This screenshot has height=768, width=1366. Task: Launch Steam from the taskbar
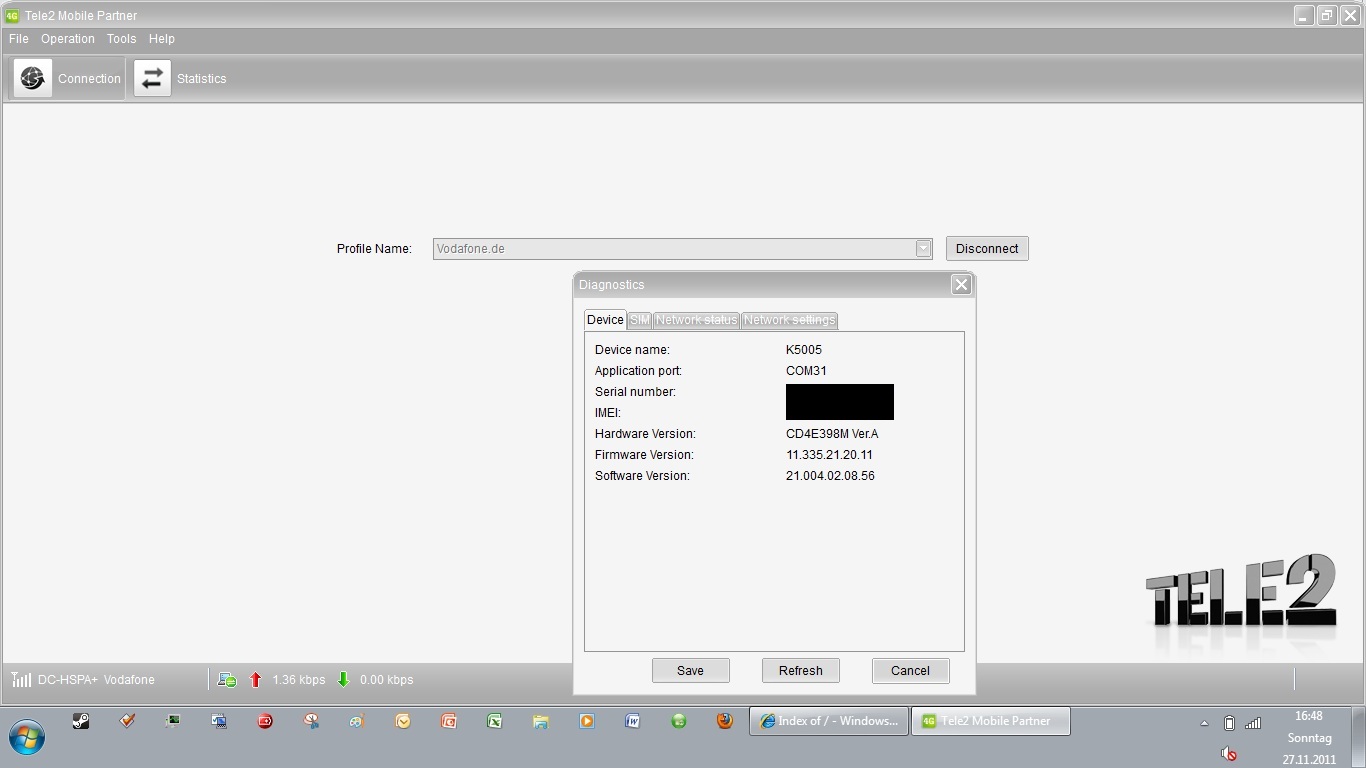81,721
